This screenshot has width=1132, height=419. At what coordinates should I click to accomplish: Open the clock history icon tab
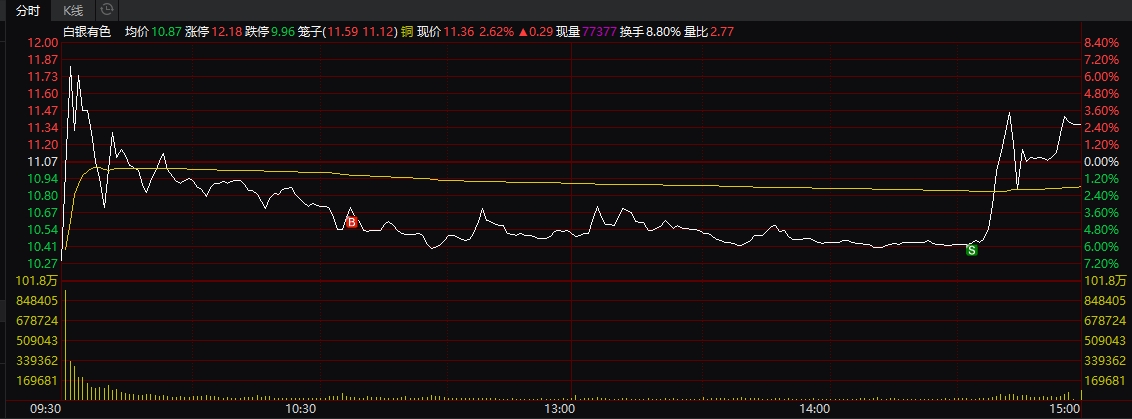[x=107, y=10]
